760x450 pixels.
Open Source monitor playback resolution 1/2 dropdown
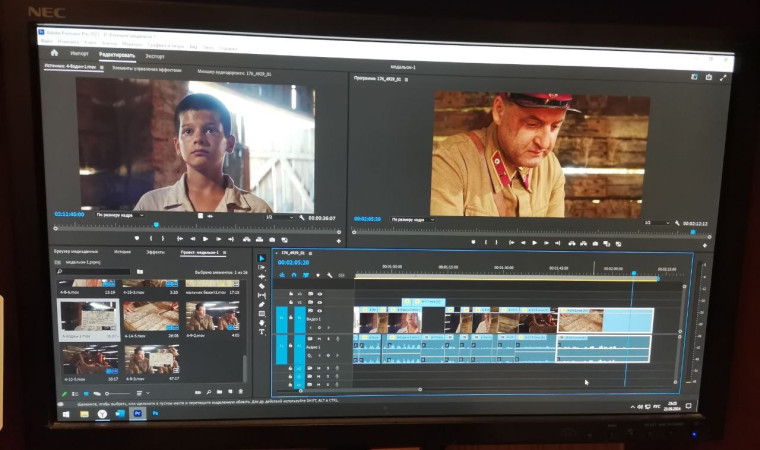280,217
